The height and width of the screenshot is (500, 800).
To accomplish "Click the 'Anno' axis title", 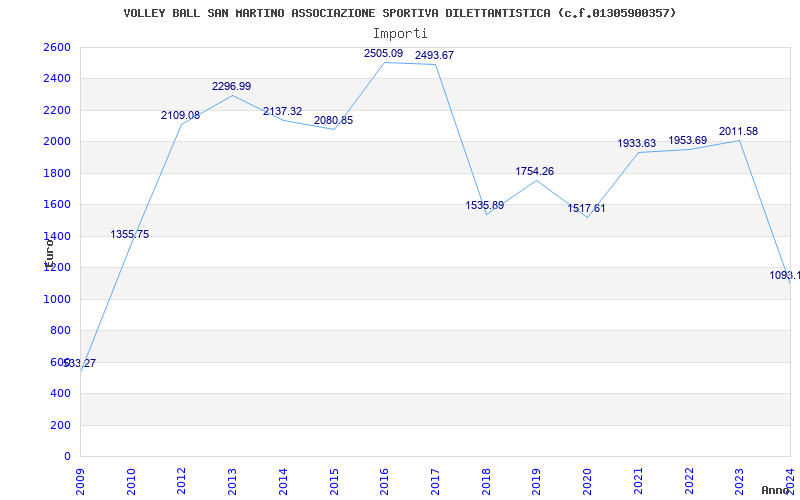I will (x=776, y=490).
